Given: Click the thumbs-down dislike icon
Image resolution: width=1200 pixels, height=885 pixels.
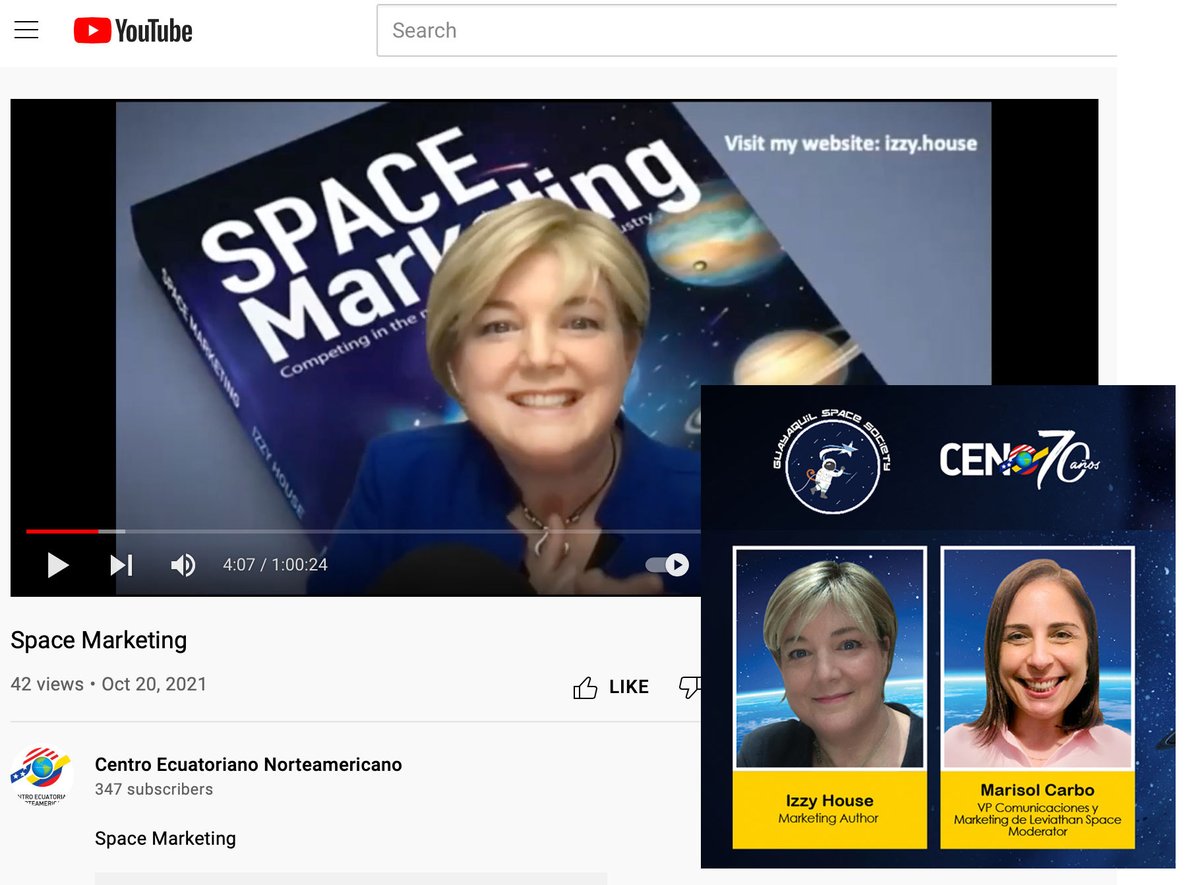Looking at the screenshot, I should pyautogui.click(x=691, y=687).
